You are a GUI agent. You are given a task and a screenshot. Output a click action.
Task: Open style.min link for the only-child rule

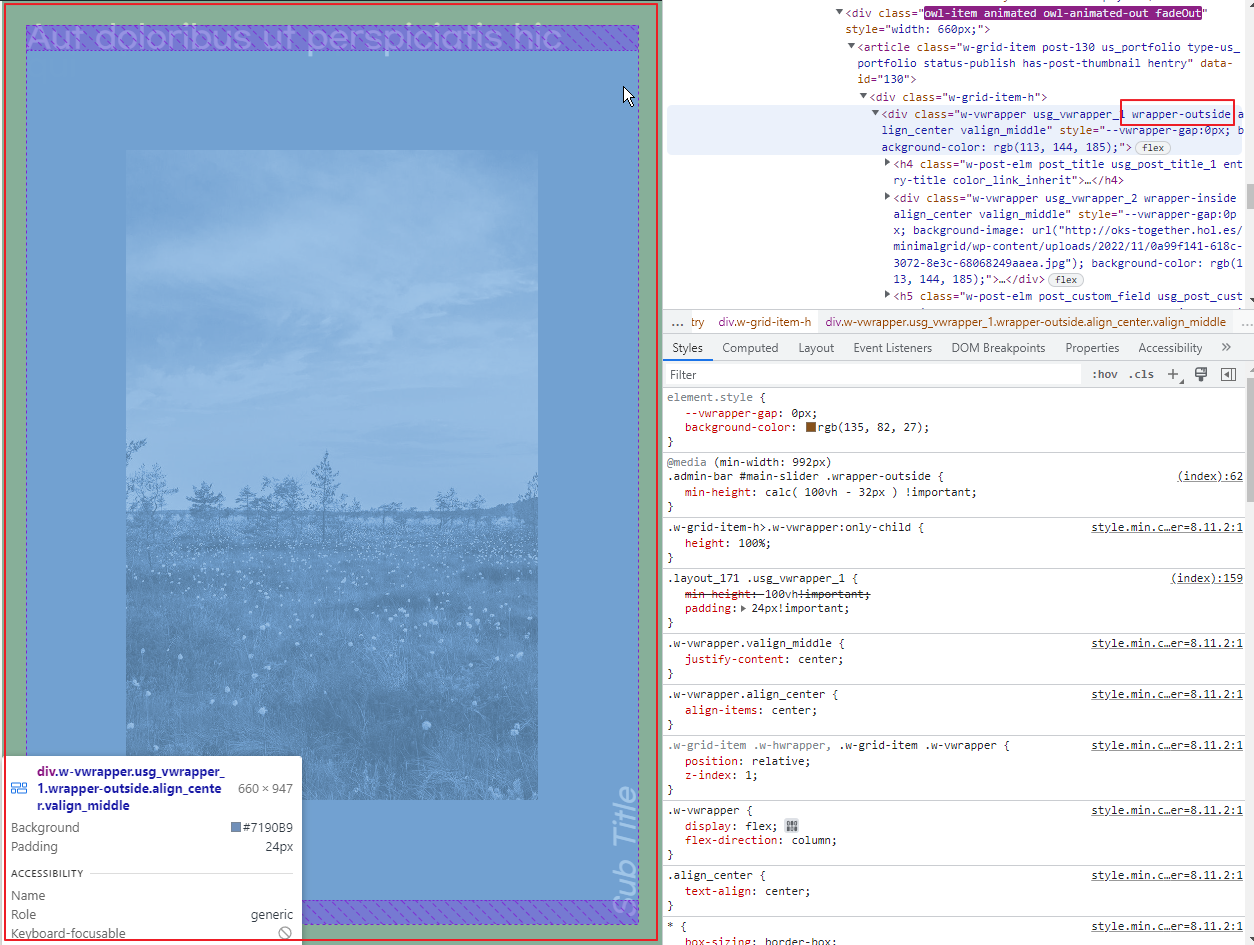[1167, 527]
